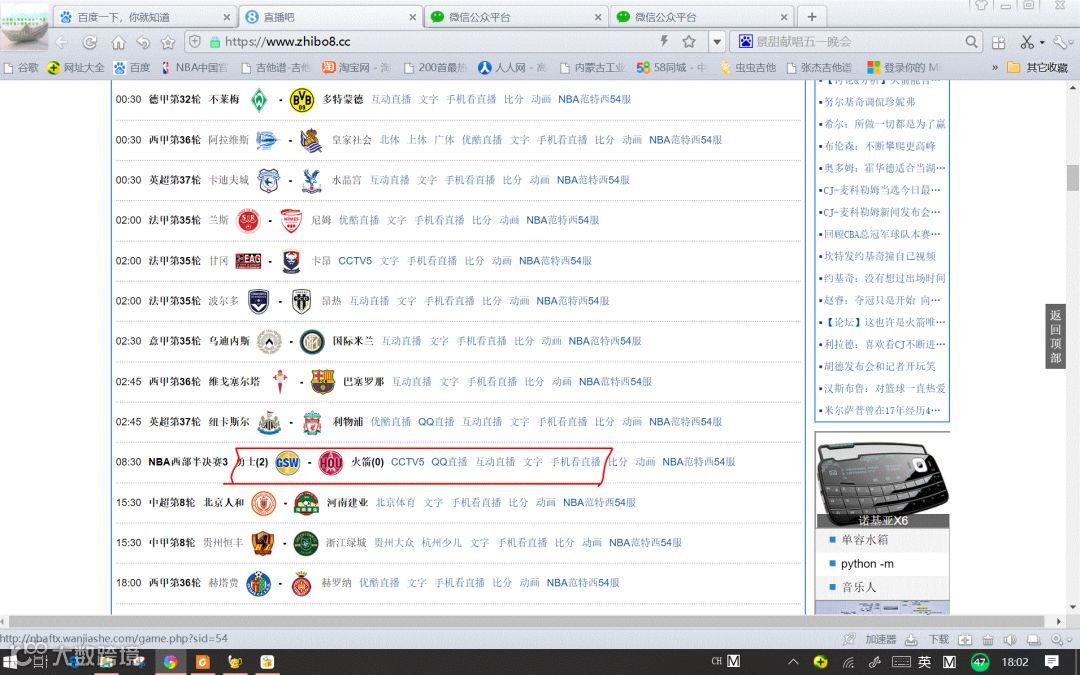
Task: Open the taskbar notification center icon
Action: click(1052, 662)
